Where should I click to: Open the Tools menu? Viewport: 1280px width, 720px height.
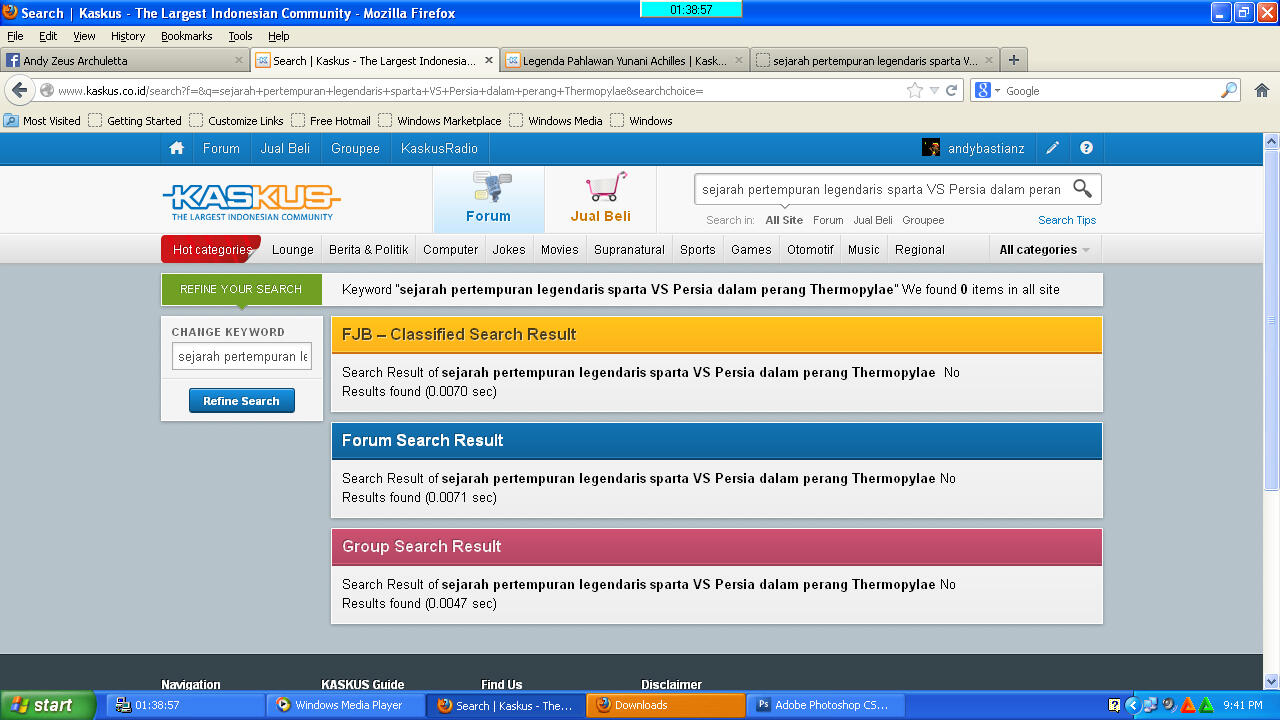point(240,36)
